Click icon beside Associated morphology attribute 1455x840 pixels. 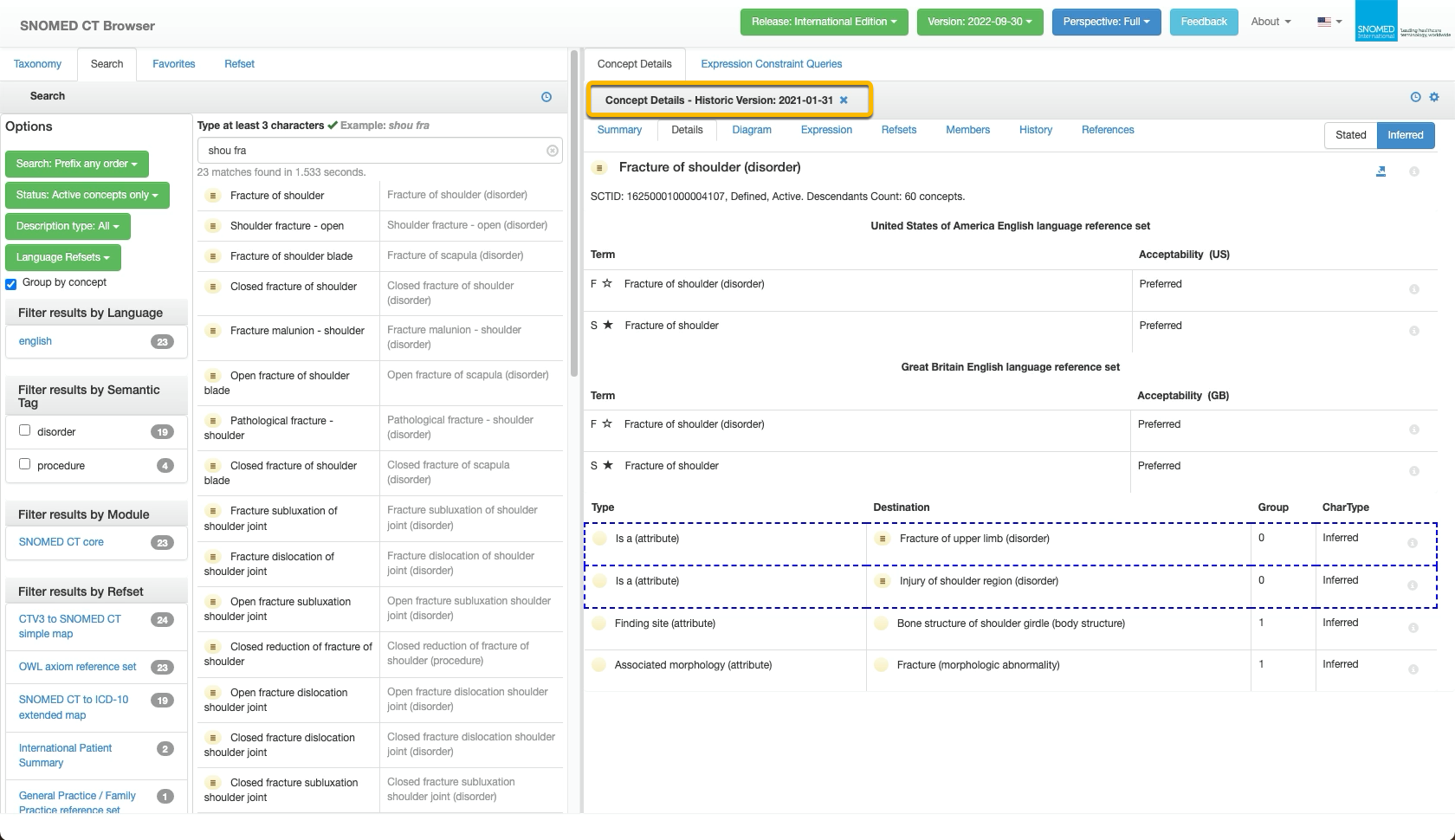click(x=598, y=665)
